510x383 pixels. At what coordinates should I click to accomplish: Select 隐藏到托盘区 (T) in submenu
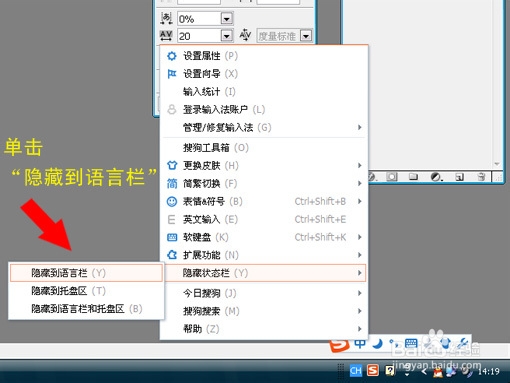(x=86, y=291)
